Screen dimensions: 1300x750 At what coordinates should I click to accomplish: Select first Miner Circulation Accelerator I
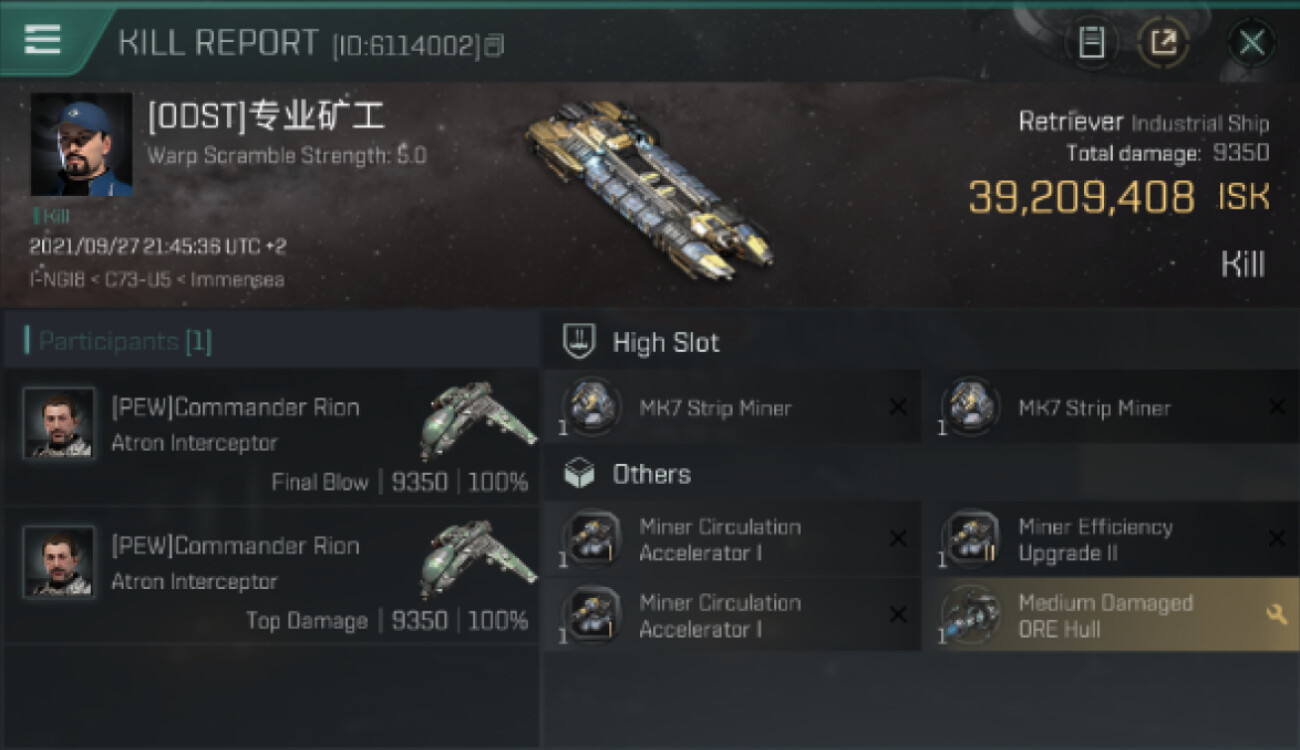click(x=732, y=540)
